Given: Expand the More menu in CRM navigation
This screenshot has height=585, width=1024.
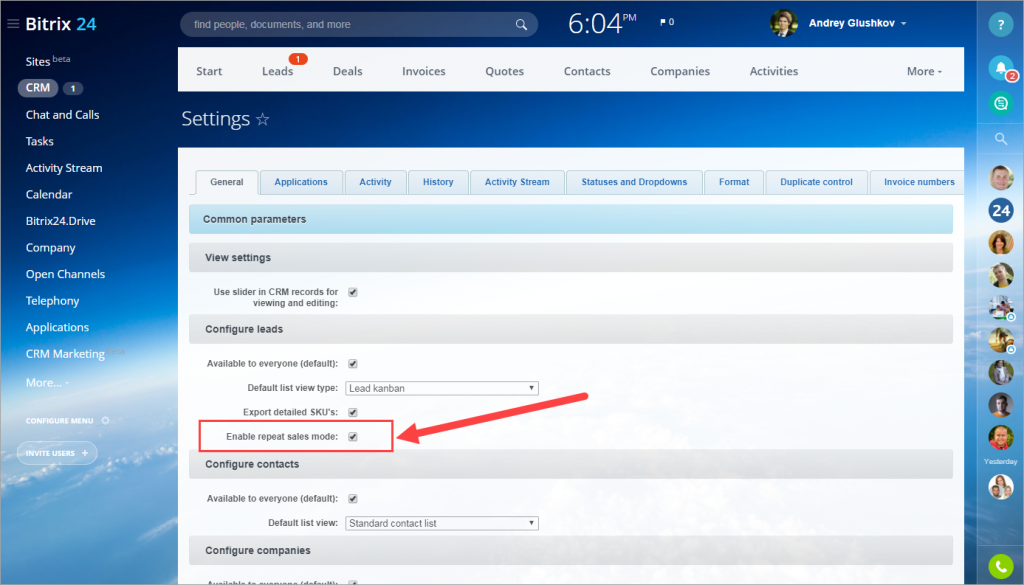Looking at the screenshot, I should point(924,71).
